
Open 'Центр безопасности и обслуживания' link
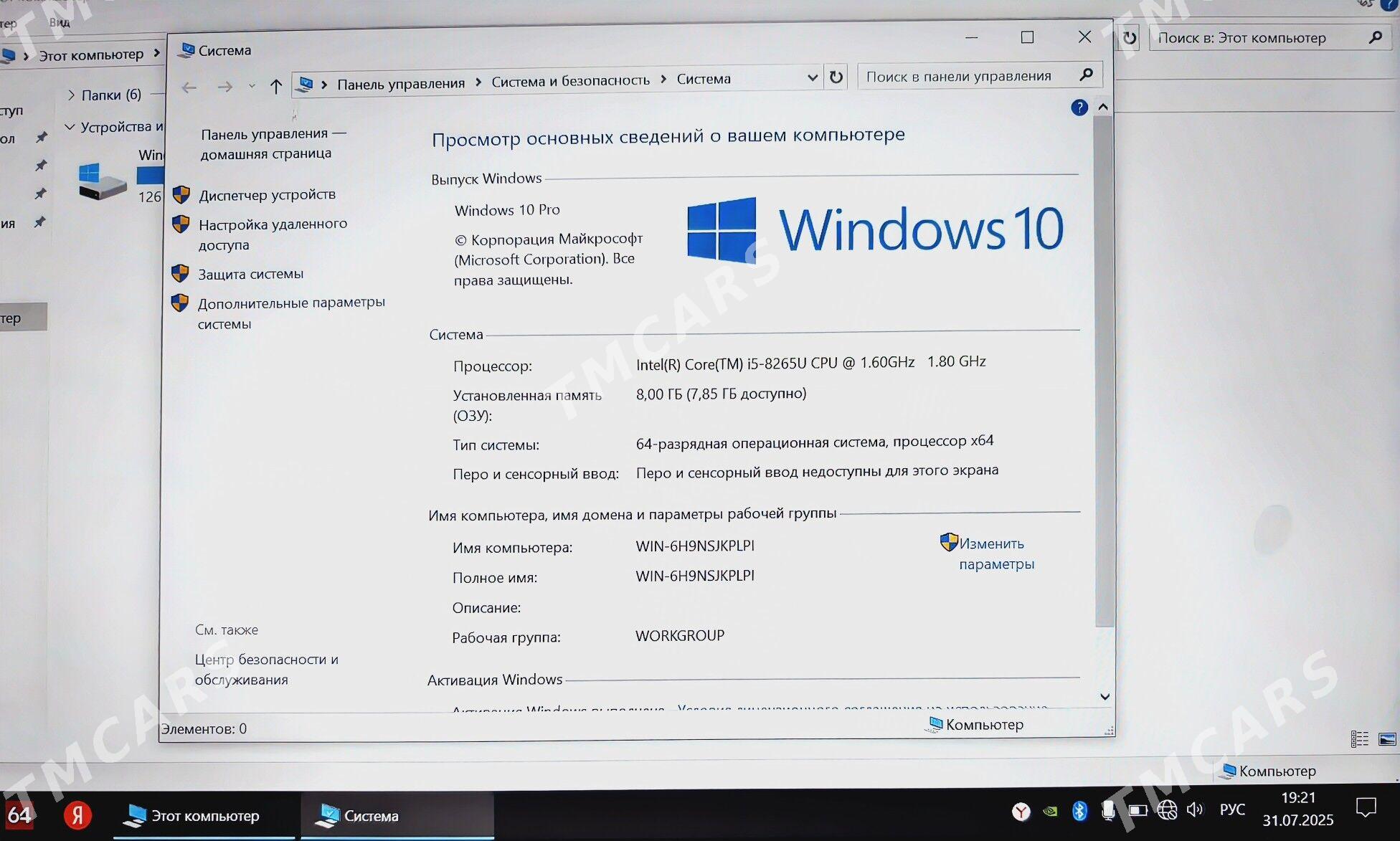point(266,669)
